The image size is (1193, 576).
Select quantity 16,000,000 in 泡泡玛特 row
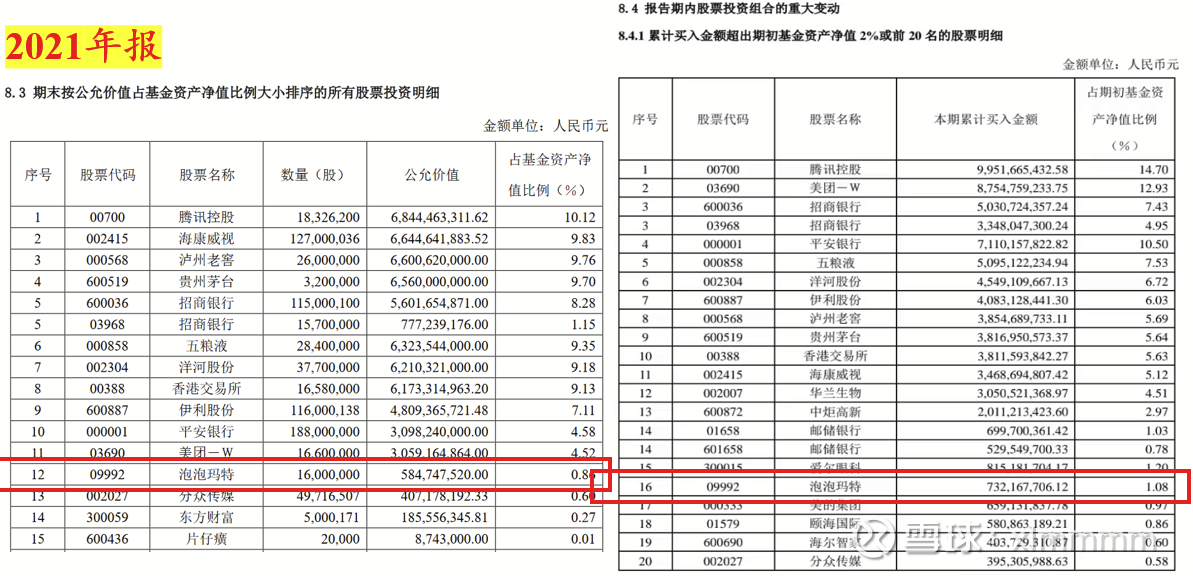[328, 476]
